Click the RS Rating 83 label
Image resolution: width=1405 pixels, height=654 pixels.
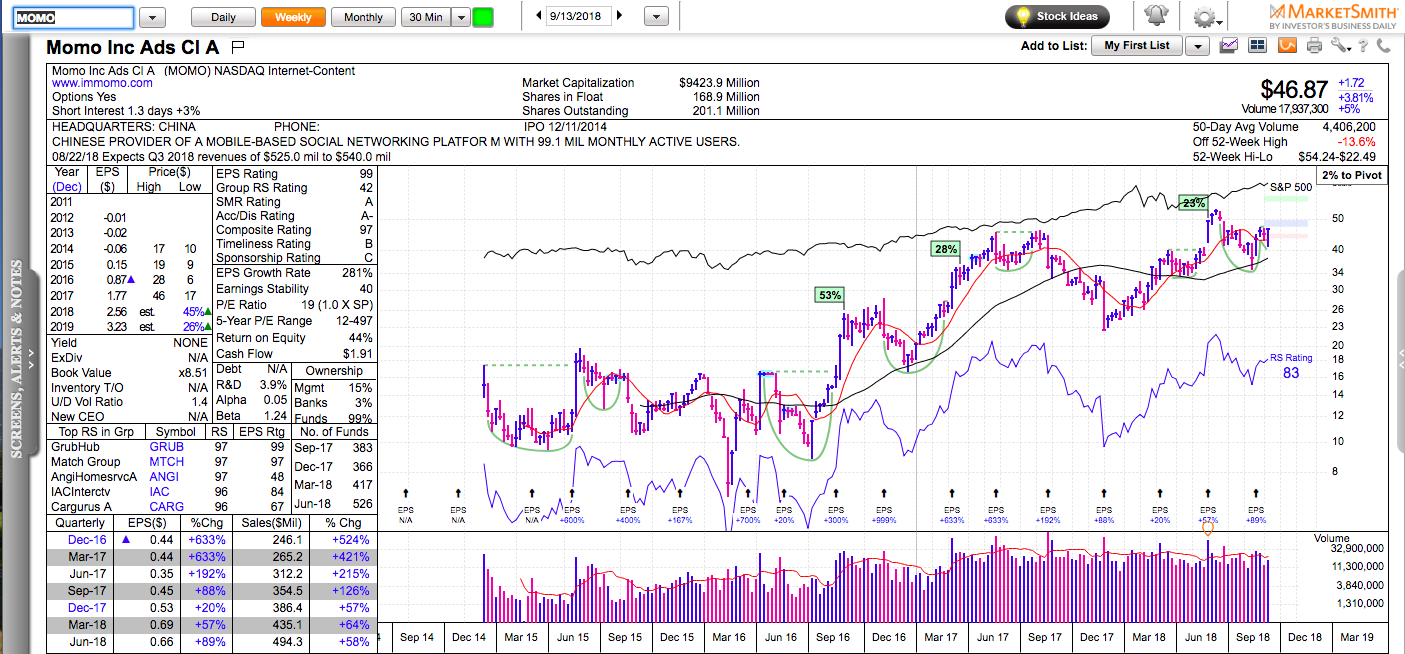(1291, 366)
